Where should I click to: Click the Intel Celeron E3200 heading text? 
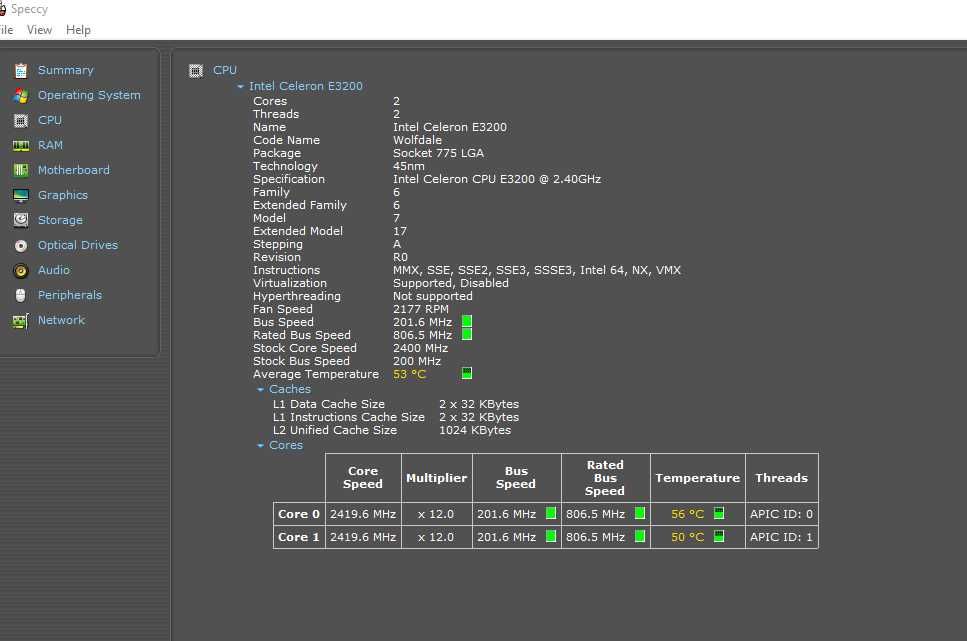pos(305,86)
